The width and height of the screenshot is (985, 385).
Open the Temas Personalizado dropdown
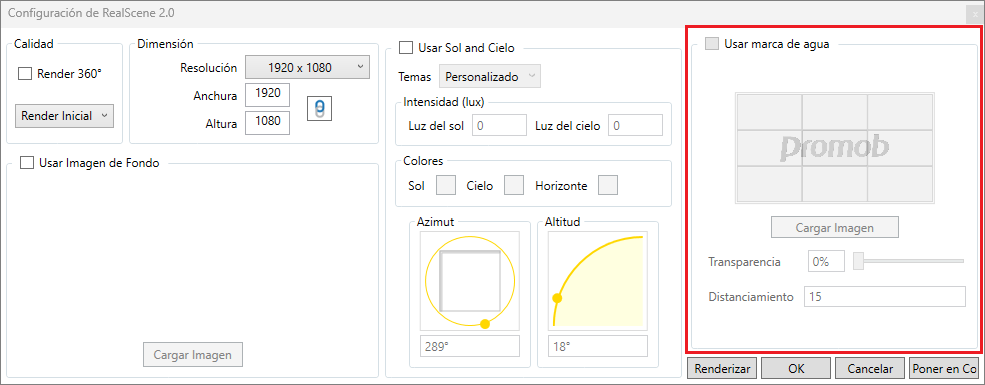tap(489, 77)
